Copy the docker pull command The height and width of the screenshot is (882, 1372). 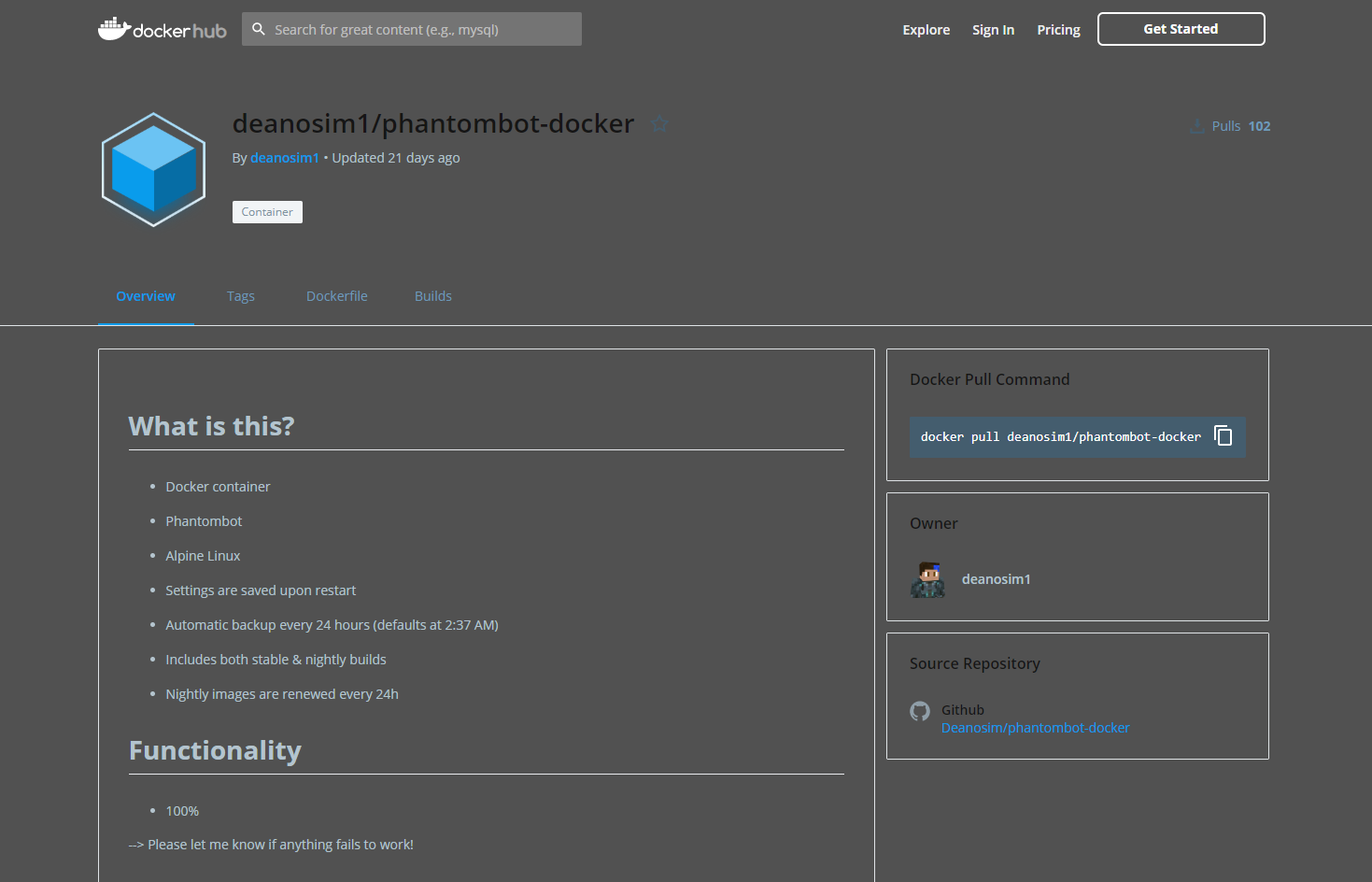coord(1223,435)
